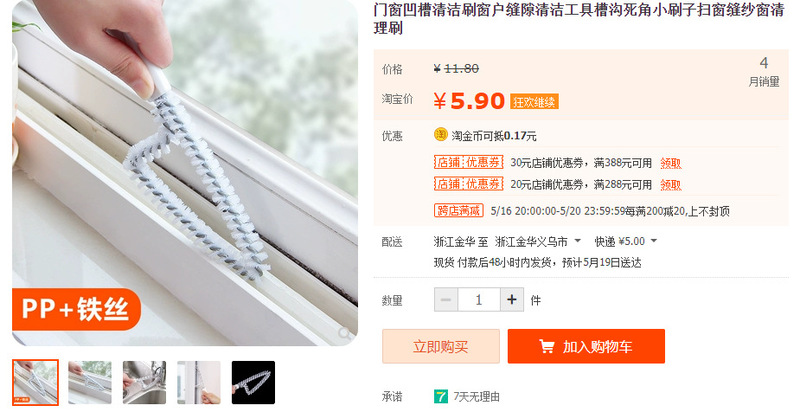Add item with 加入购物车 button
The width and height of the screenshot is (800, 412).
(x=586, y=346)
